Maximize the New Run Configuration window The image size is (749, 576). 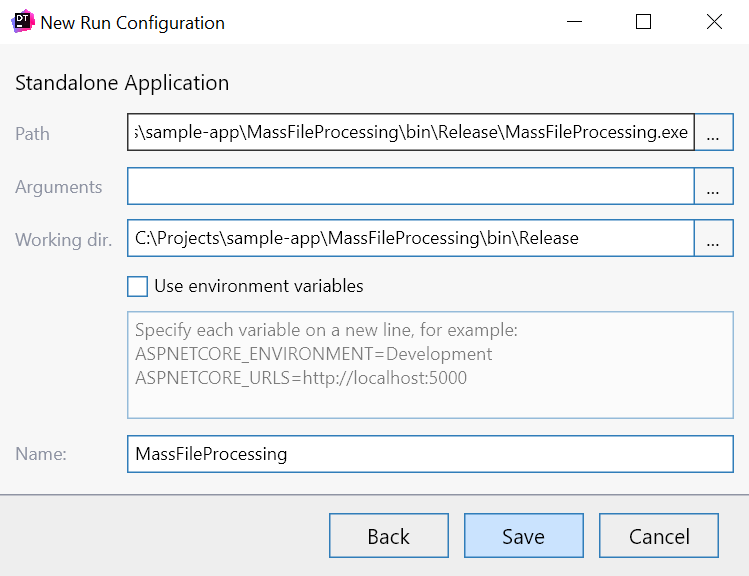click(x=644, y=22)
